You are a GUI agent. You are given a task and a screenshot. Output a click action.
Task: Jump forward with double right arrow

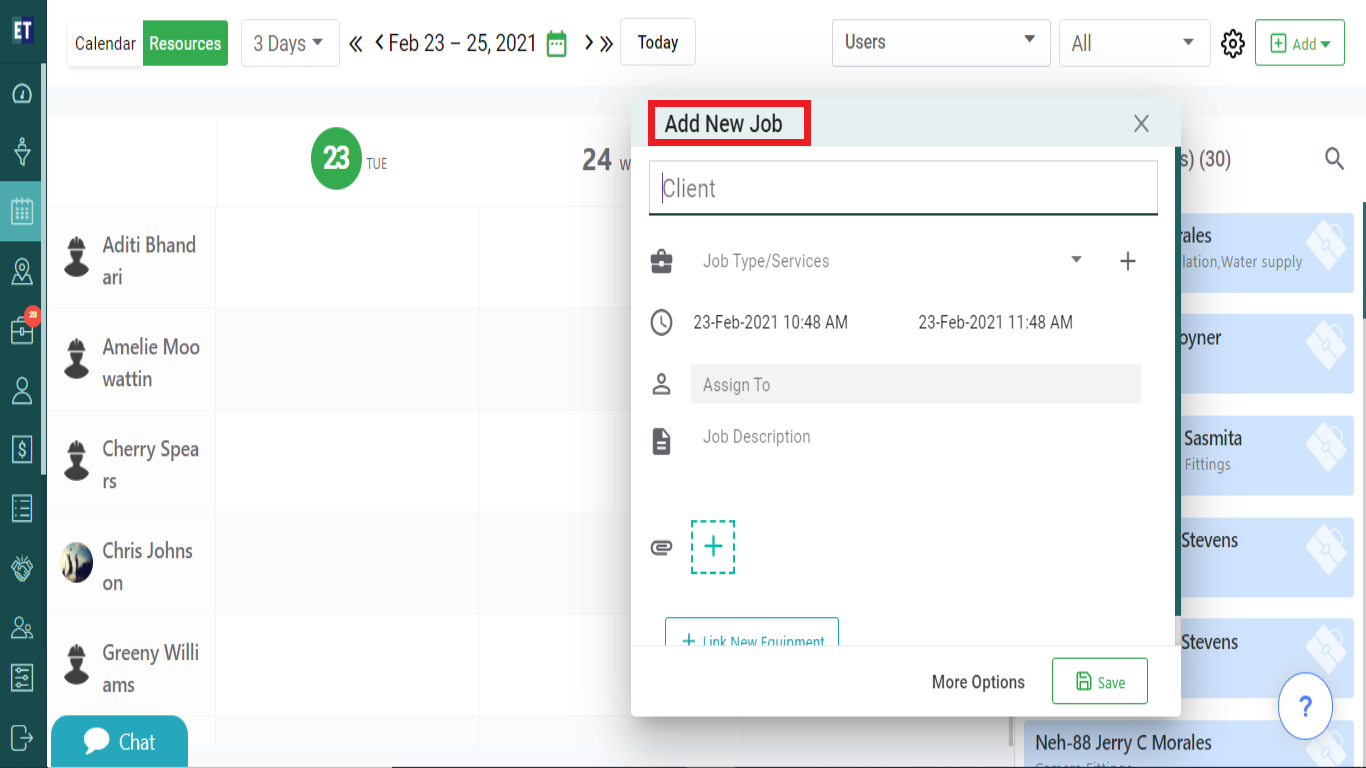pyautogui.click(x=606, y=43)
